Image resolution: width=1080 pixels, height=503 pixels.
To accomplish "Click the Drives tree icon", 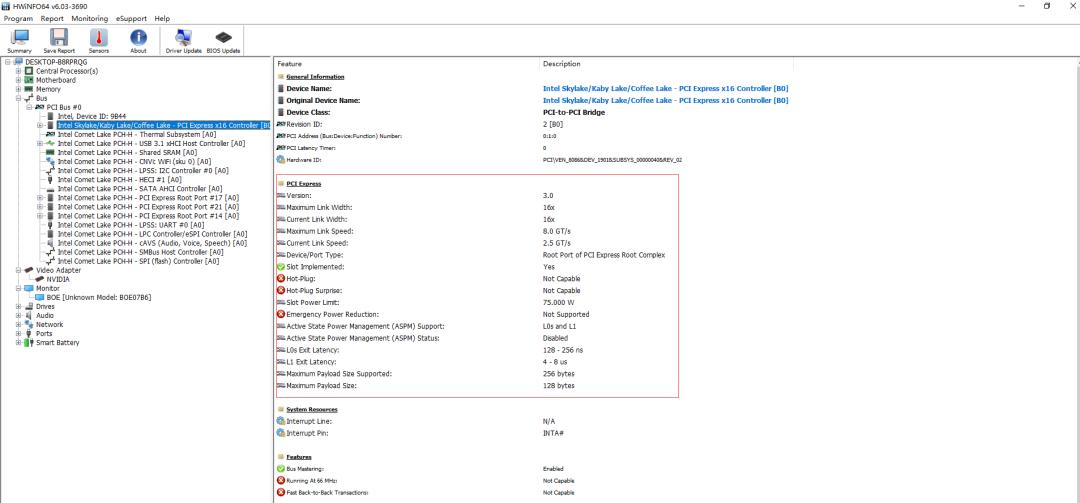I will pyautogui.click(x=29, y=307).
